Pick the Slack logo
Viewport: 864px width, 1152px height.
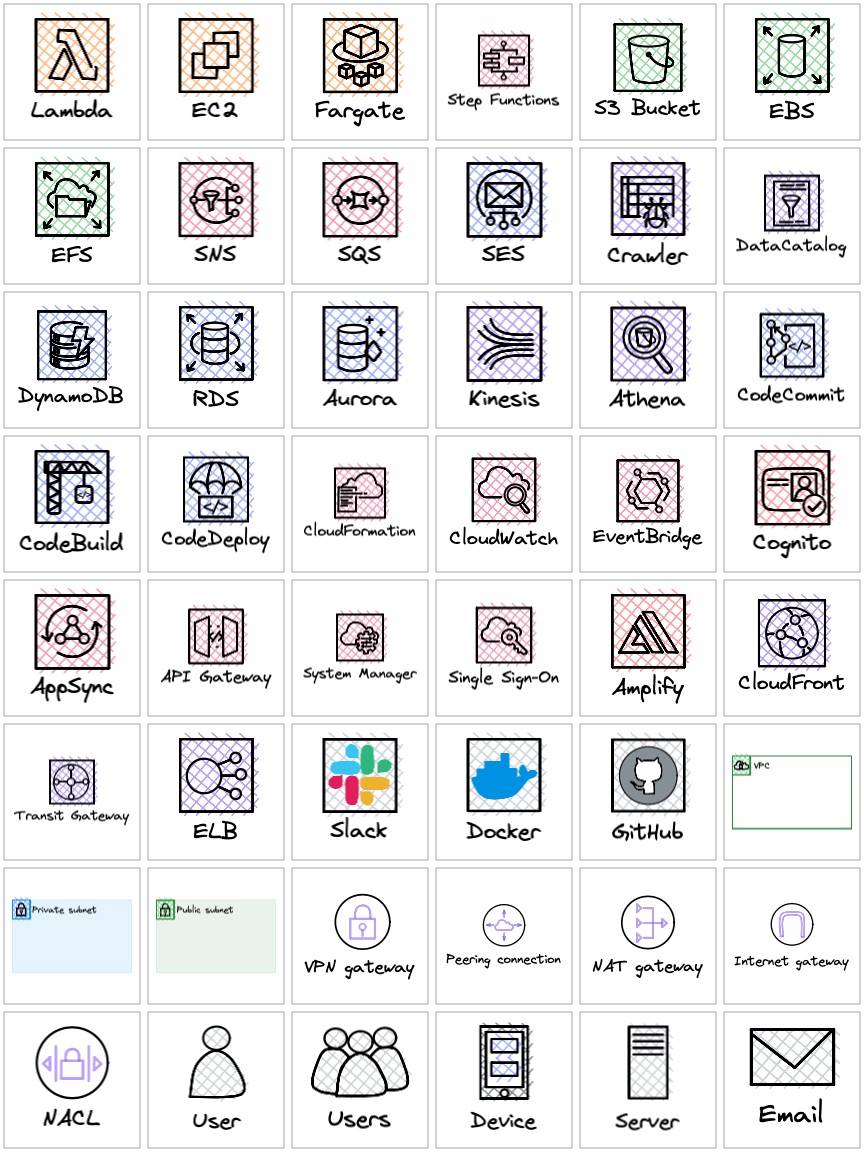tap(360, 776)
